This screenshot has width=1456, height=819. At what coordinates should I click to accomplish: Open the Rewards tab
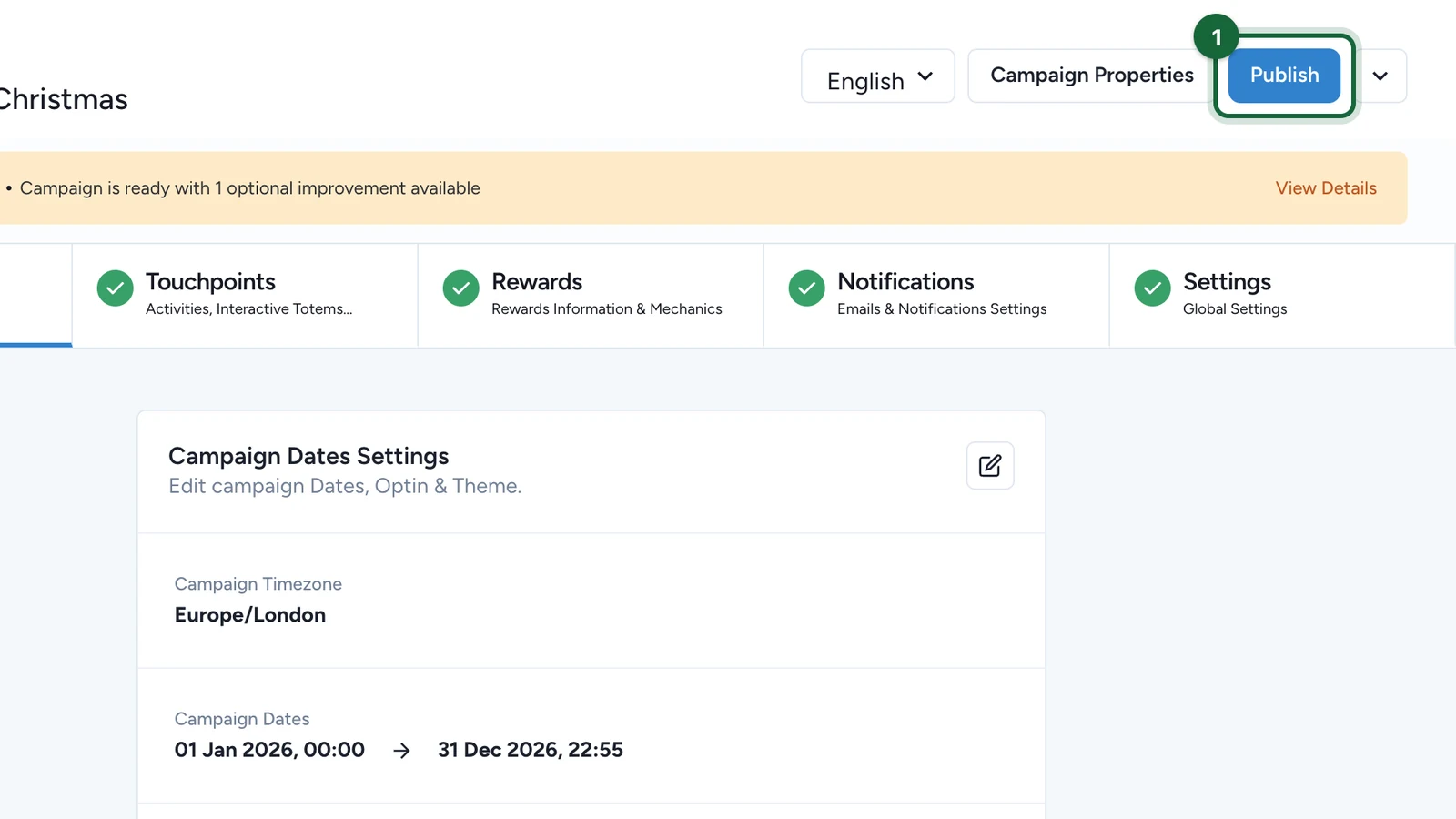tap(591, 295)
